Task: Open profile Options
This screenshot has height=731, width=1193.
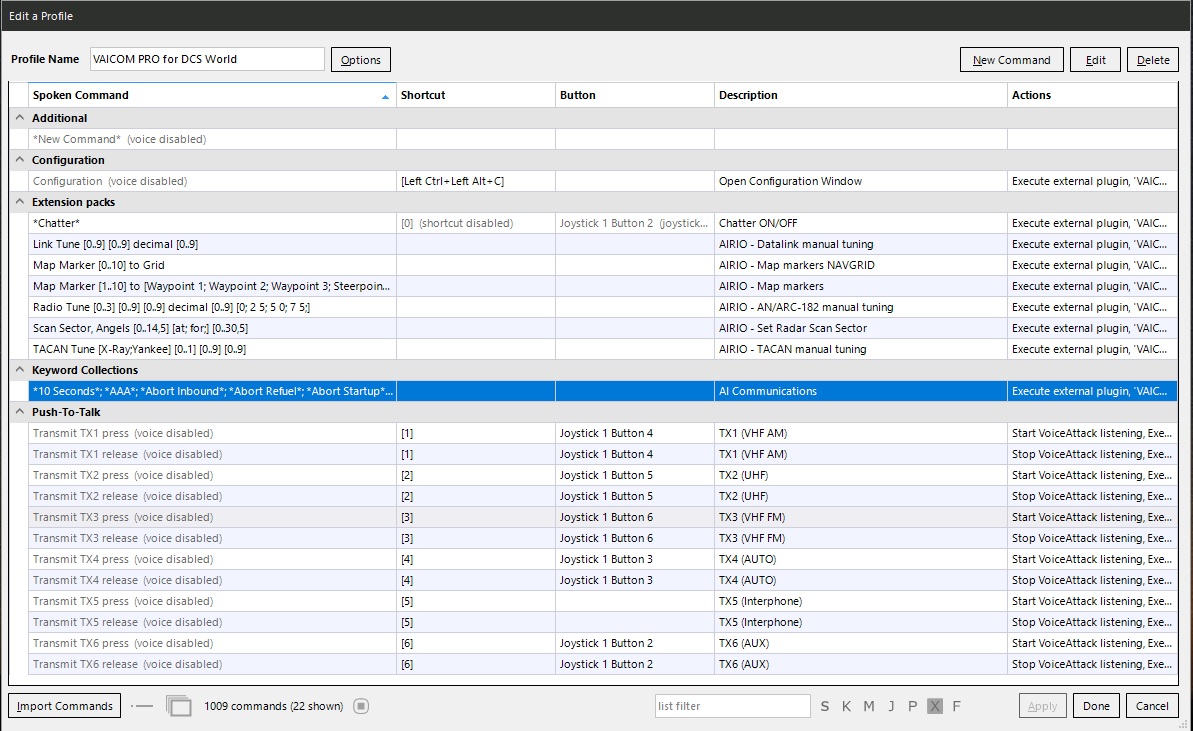Action: click(361, 59)
